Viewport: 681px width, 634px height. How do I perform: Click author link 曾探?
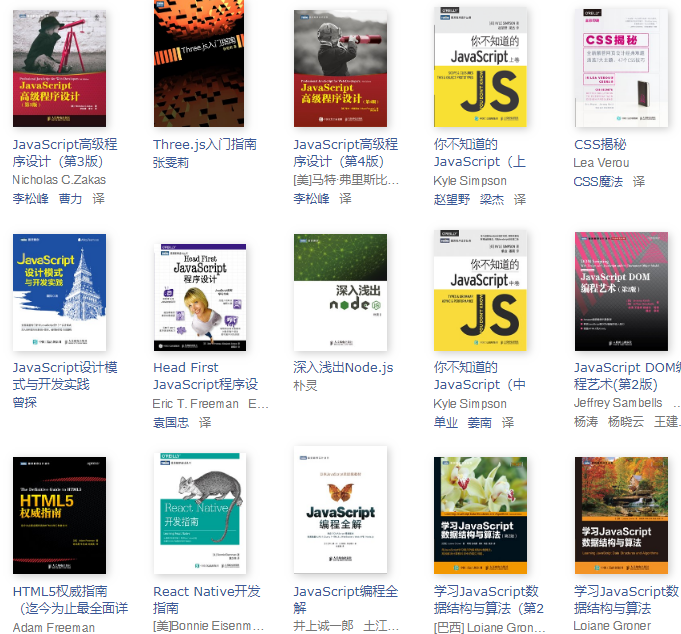[x=24, y=402]
